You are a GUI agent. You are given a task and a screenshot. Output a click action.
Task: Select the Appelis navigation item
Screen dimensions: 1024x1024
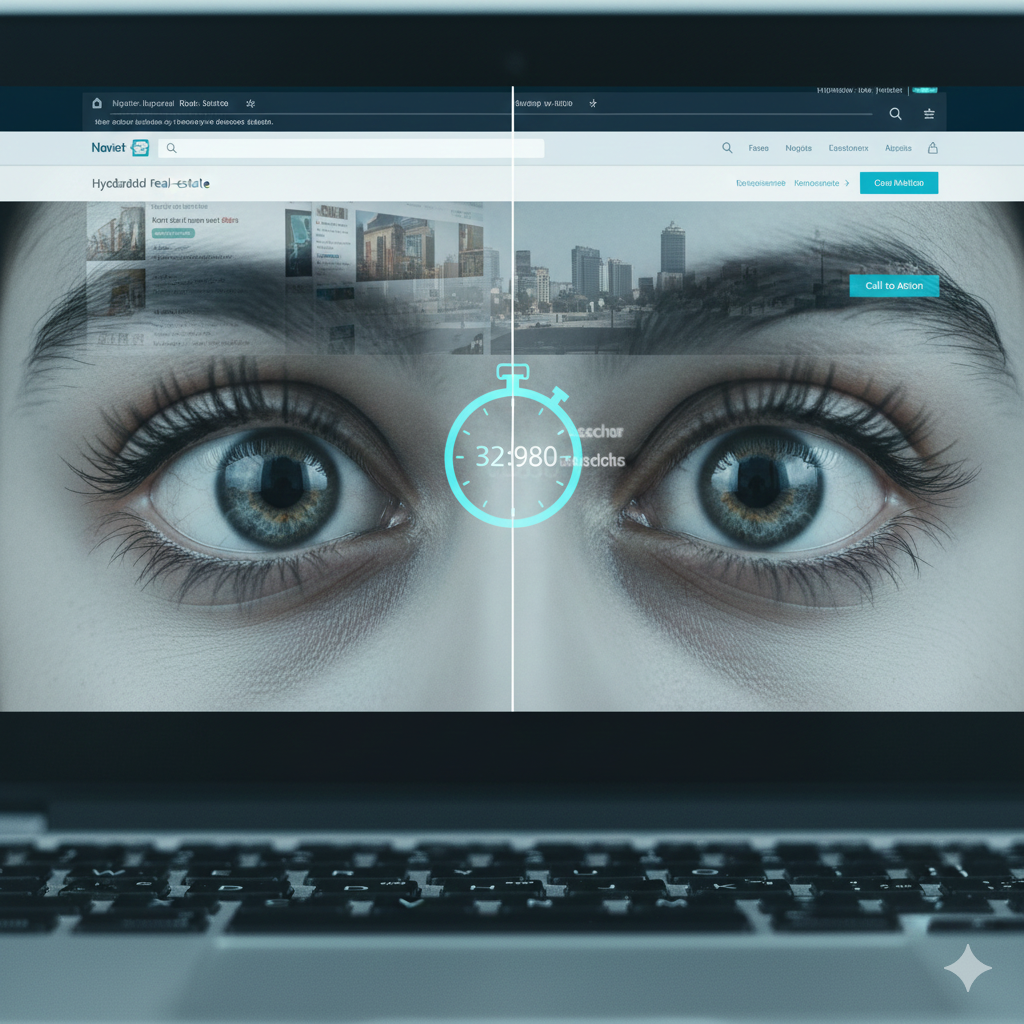(897, 148)
